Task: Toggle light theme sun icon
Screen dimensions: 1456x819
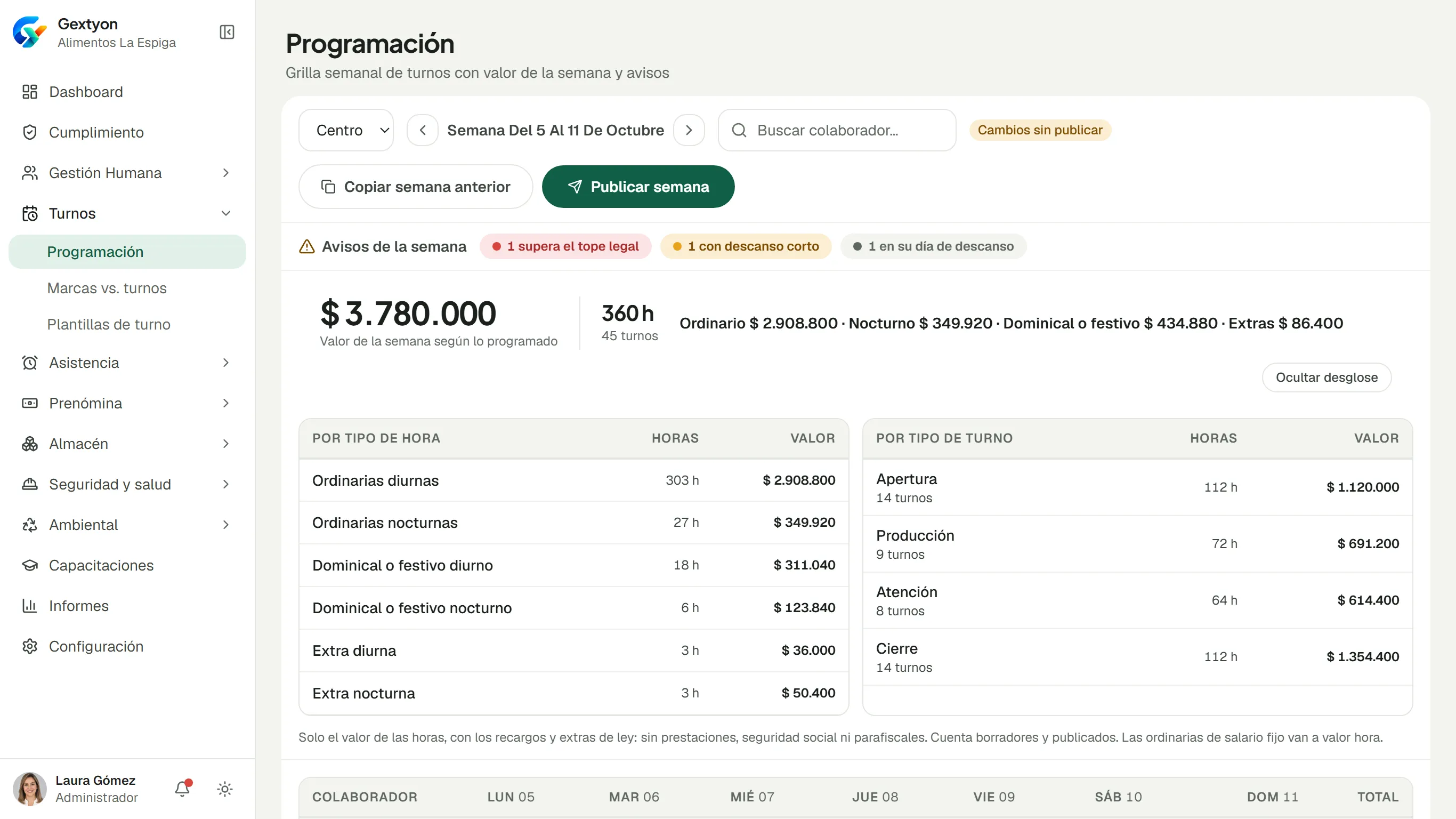Action: click(225, 789)
